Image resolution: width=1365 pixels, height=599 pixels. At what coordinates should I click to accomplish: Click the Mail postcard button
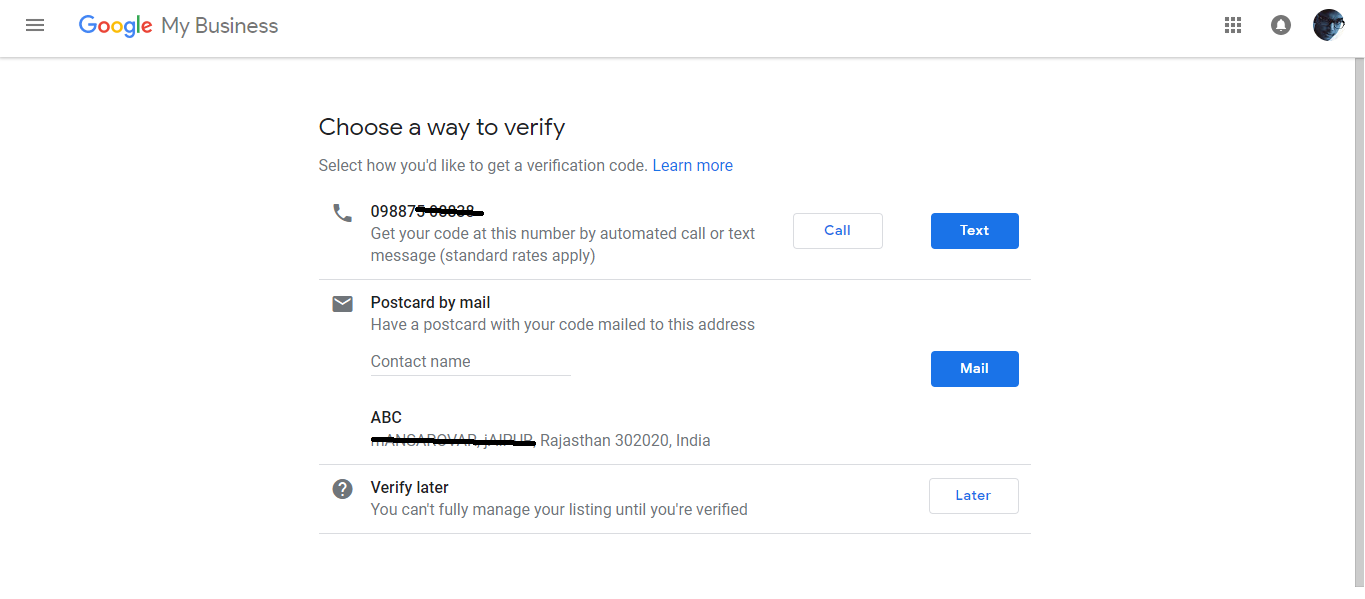click(x=975, y=369)
